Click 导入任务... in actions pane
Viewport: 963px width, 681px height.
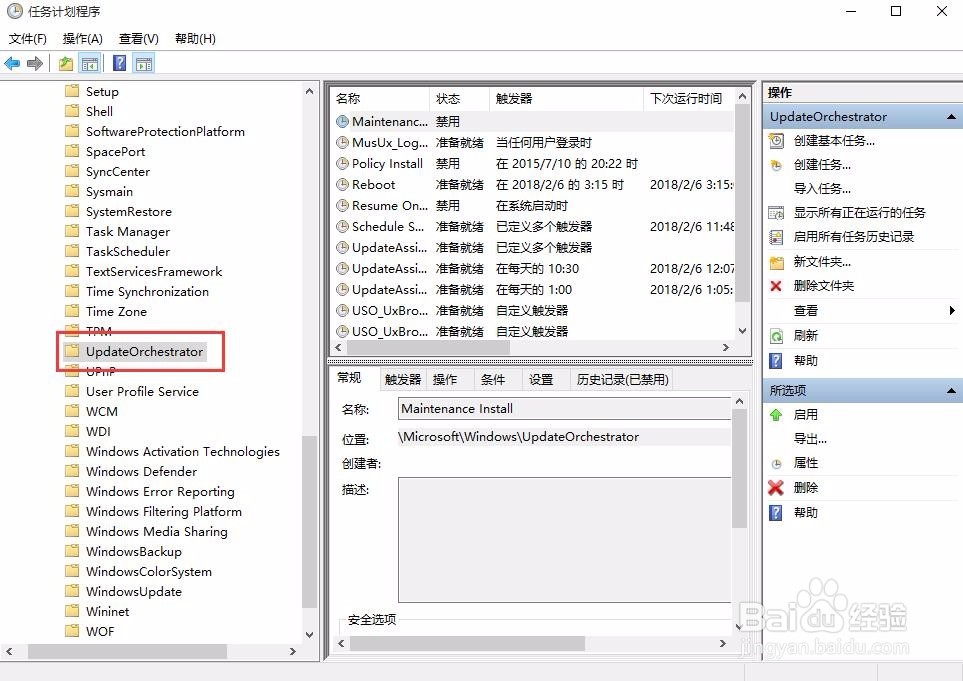[822, 189]
